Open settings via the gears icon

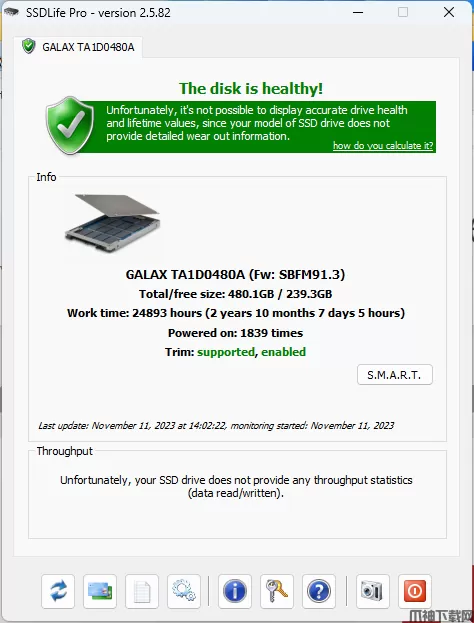184,591
